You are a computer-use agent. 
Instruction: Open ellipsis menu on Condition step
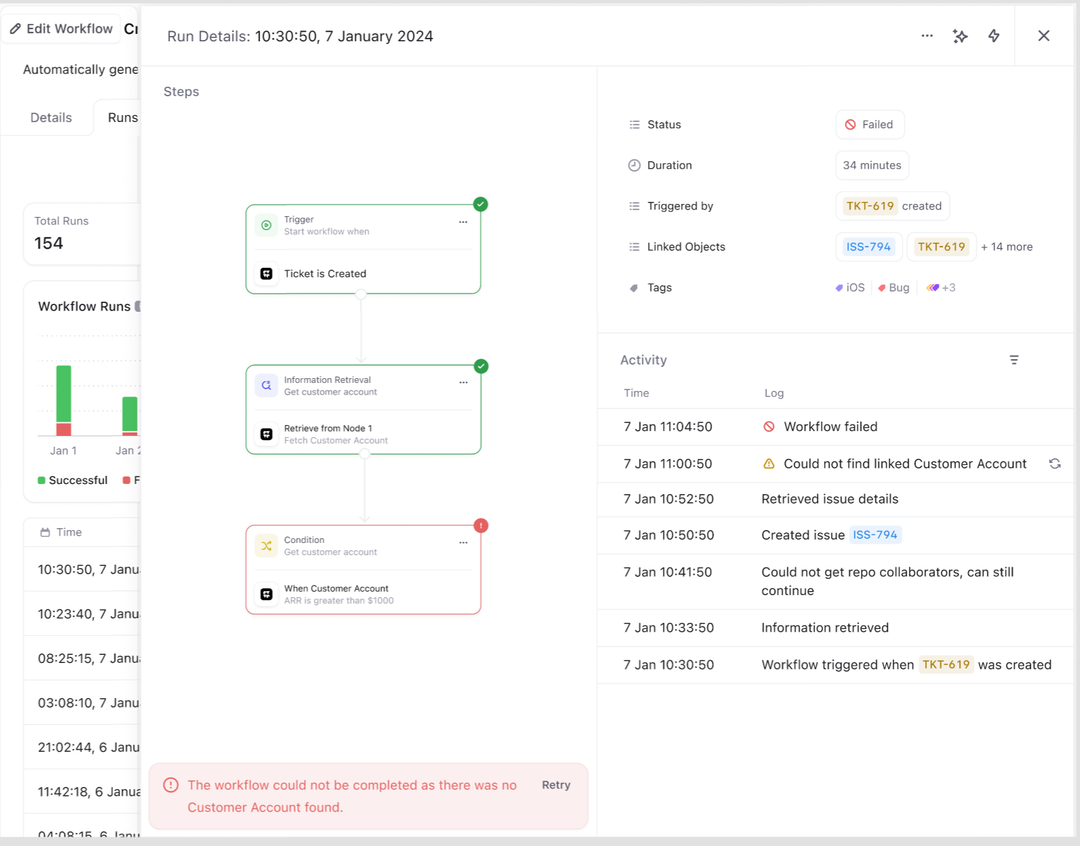click(x=463, y=543)
